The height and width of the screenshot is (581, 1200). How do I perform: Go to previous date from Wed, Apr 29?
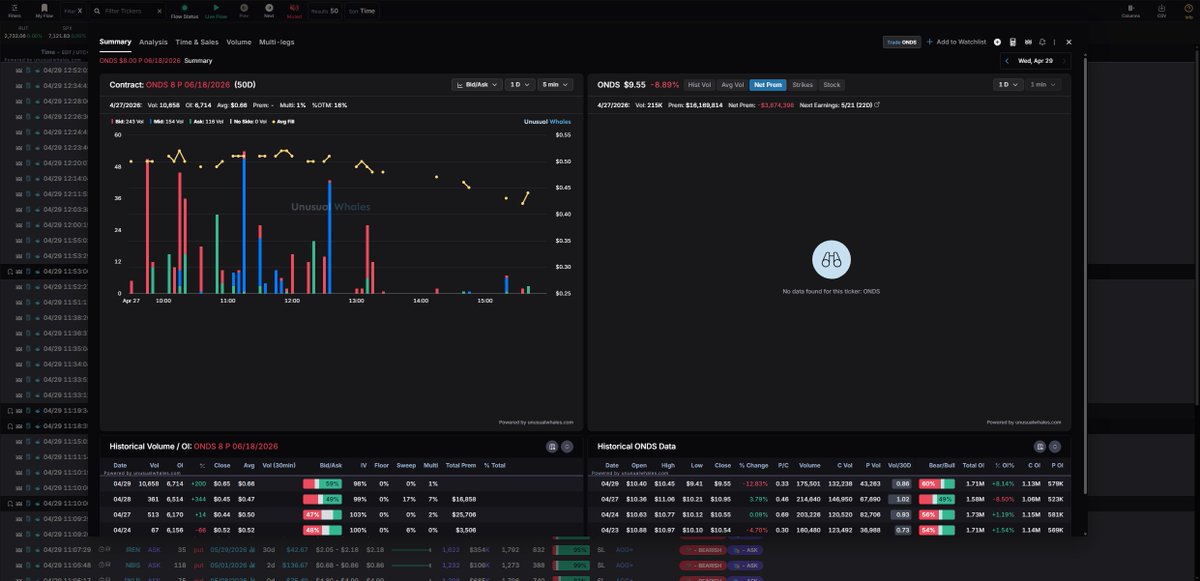1007,61
